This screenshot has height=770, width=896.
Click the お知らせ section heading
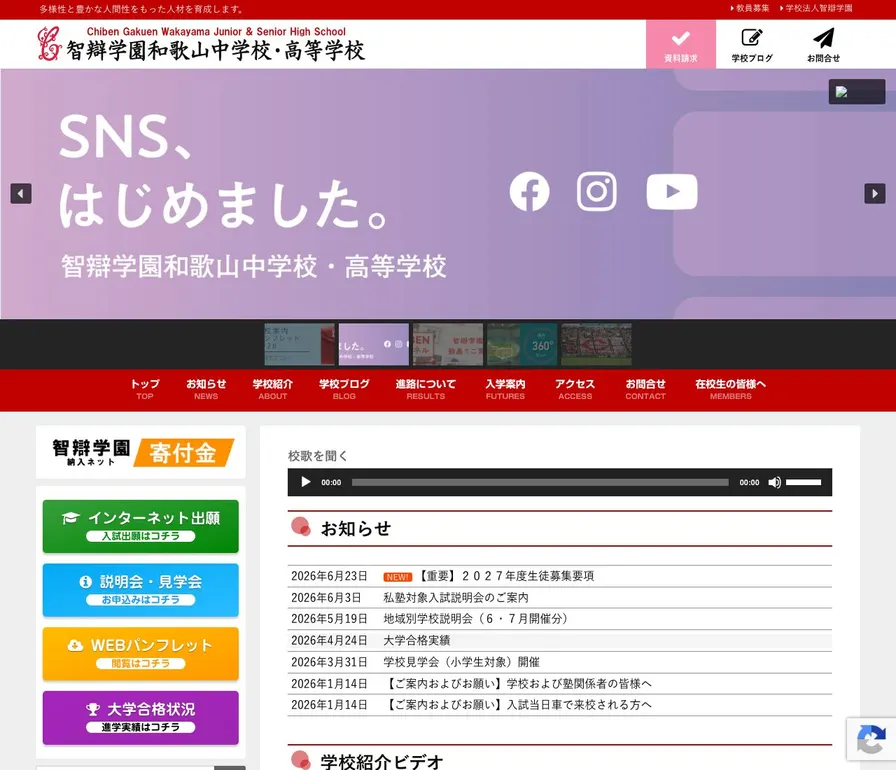(356, 528)
